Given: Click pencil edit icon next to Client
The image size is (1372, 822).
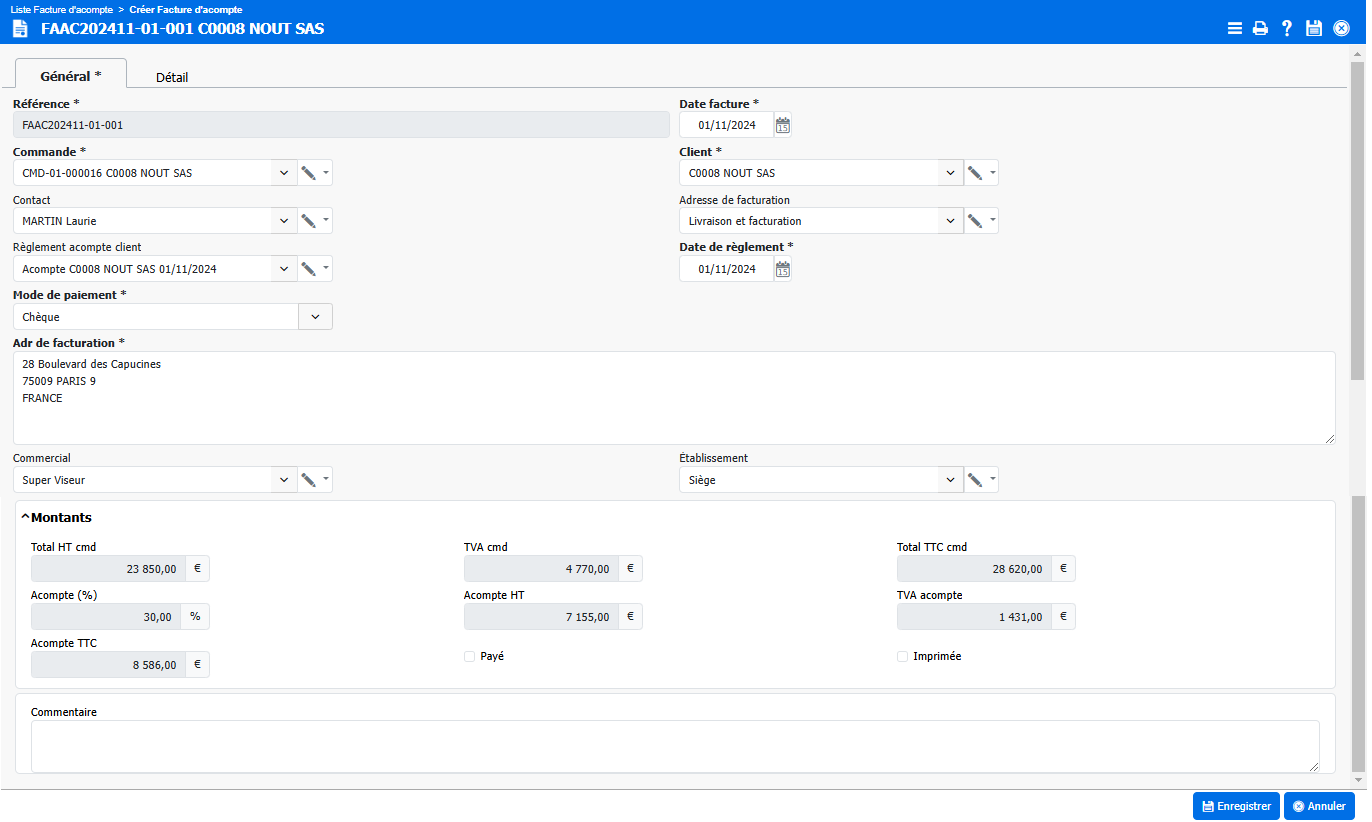Looking at the screenshot, I should click(x=975, y=173).
